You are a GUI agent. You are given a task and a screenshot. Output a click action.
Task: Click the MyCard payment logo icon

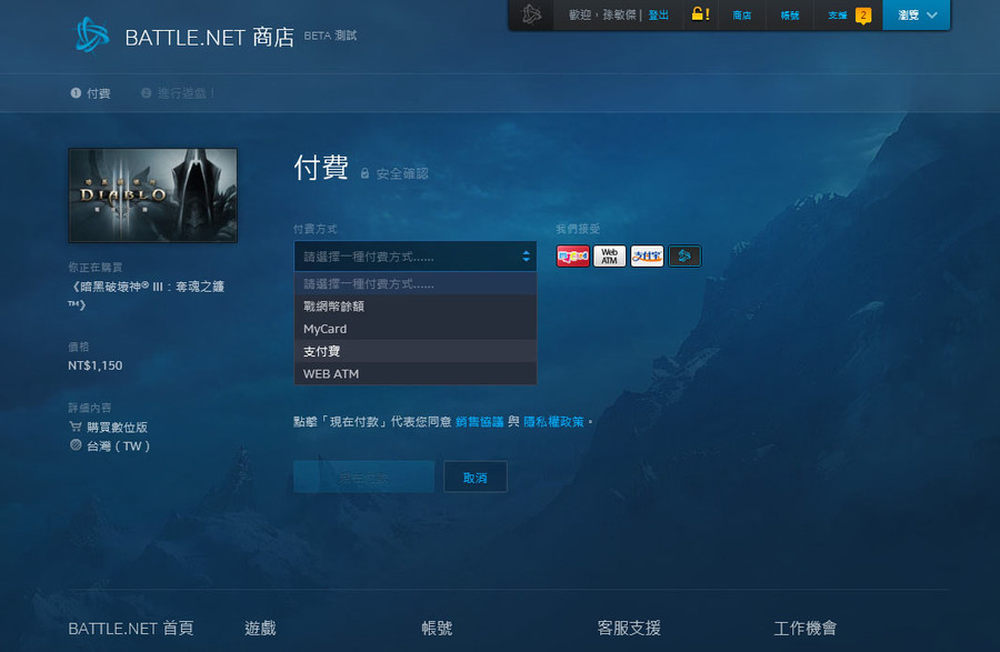point(573,256)
